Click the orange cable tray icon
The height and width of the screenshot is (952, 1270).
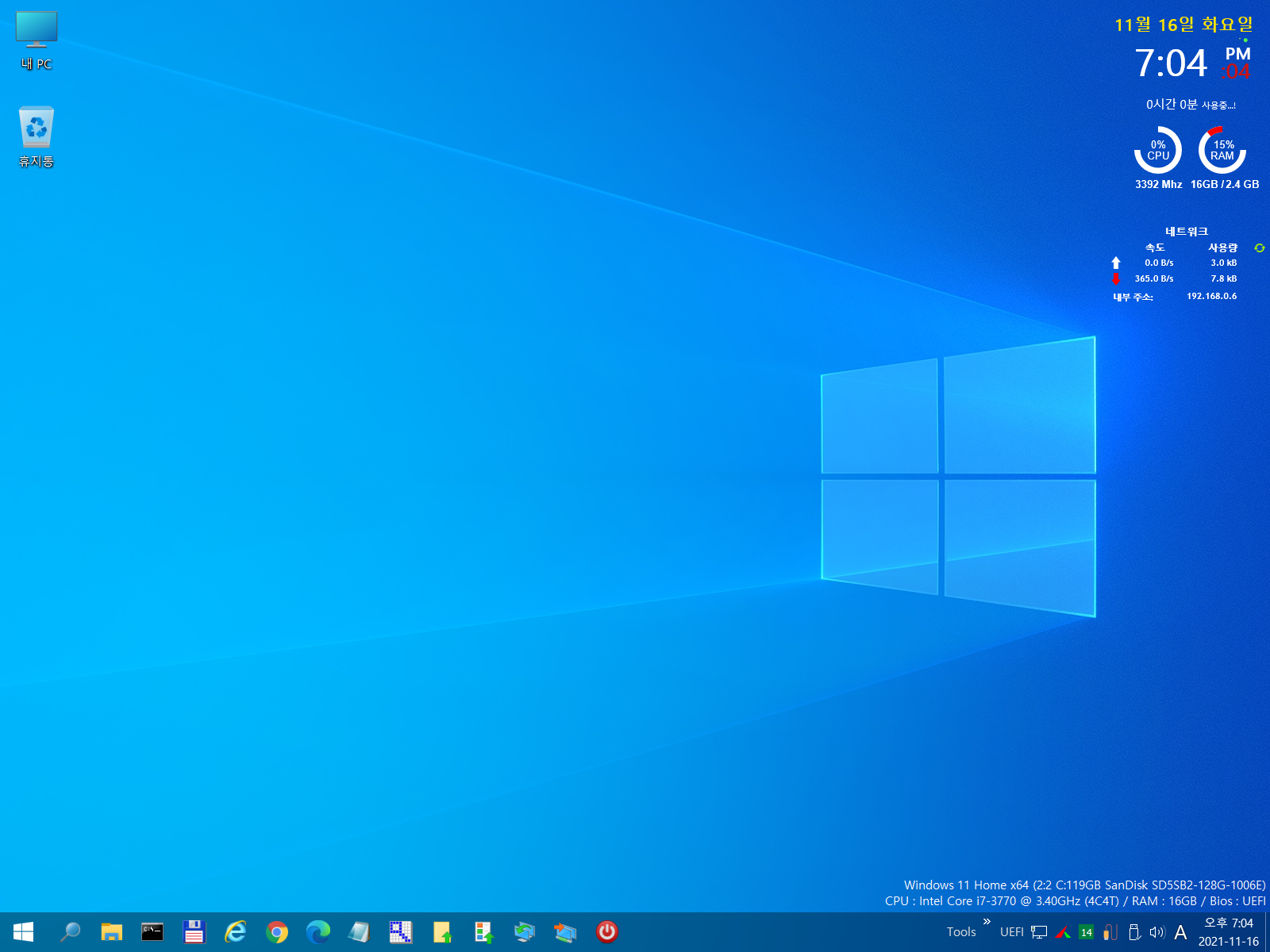coord(1110,932)
